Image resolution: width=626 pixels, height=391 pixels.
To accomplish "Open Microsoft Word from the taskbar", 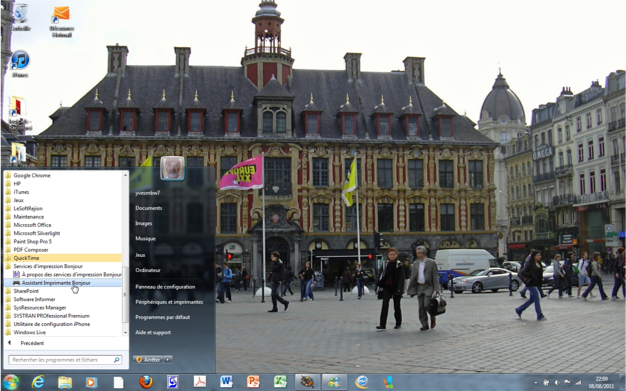I will 226,382.
